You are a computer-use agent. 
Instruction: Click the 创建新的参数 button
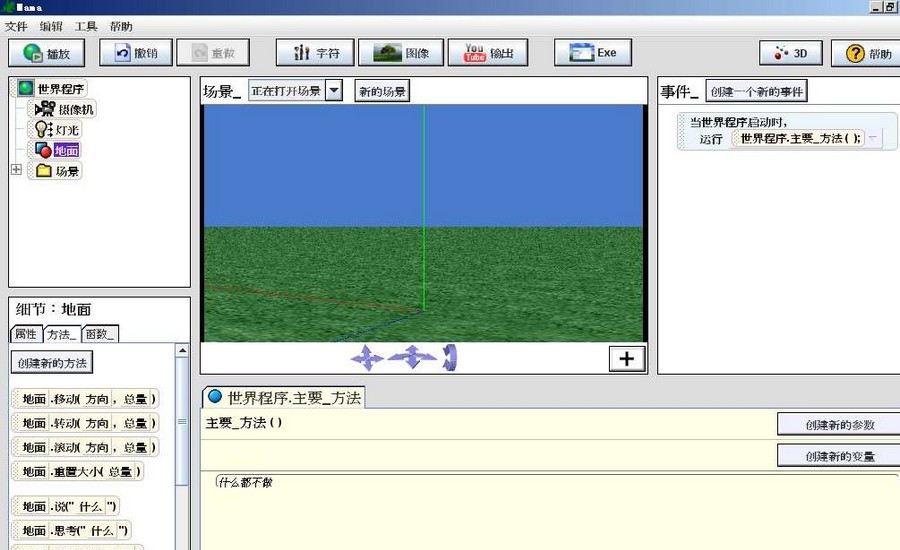point(839,424)
